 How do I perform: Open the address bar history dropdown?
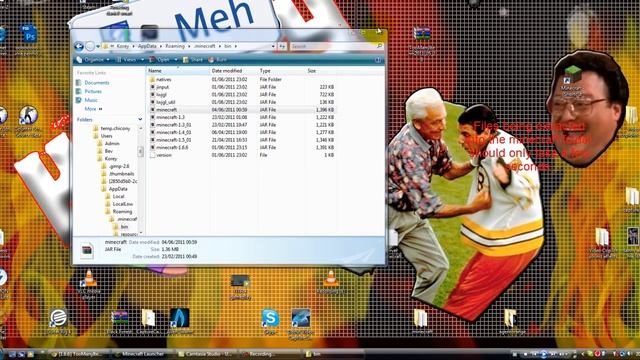(273, 46)
